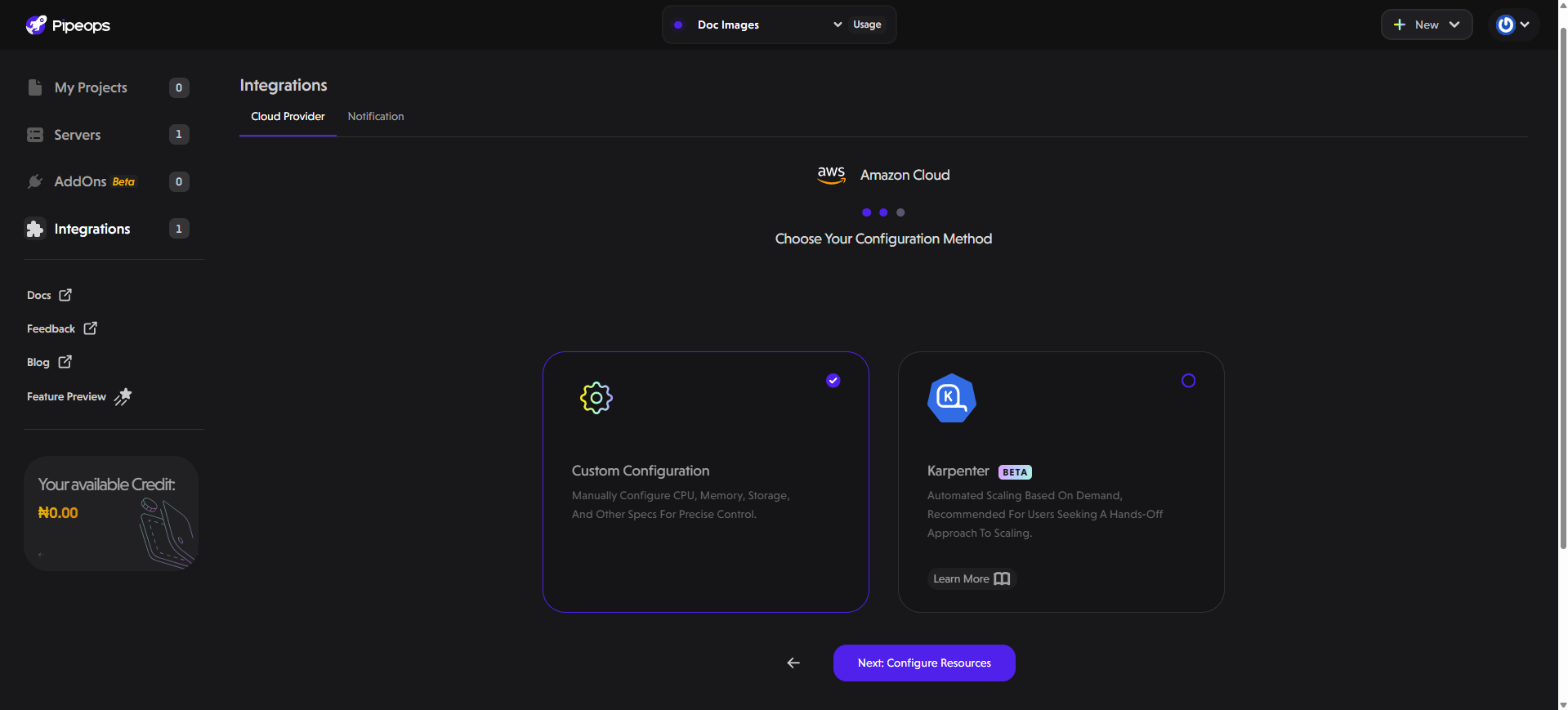Click the Amazon Cloud heading text
This screenshot has height=710, width=1568.
(x=905, y=175)
